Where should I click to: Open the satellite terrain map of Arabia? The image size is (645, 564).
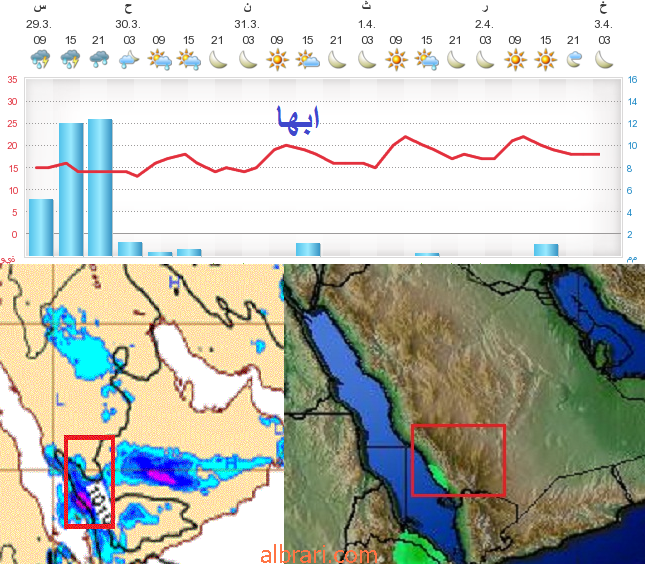(464, 414)
